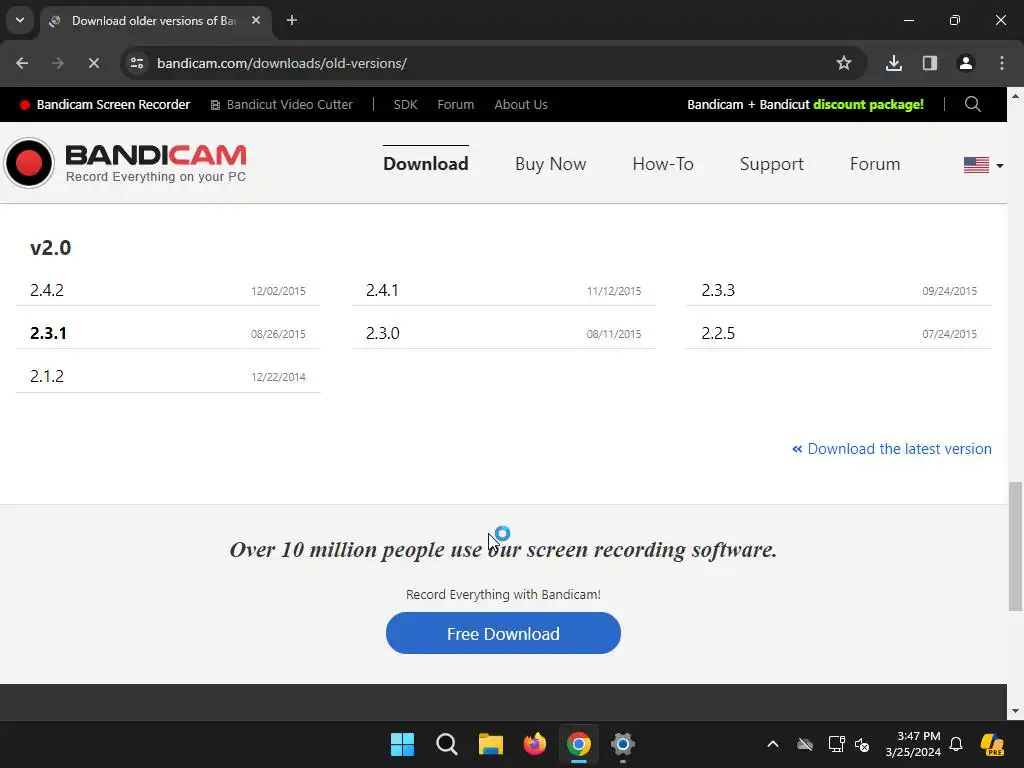Image resolution: width=1024 pixels, height=768 pixels.
Task: Bookmark this page with the star icon
Action: [x=844, y=63]
